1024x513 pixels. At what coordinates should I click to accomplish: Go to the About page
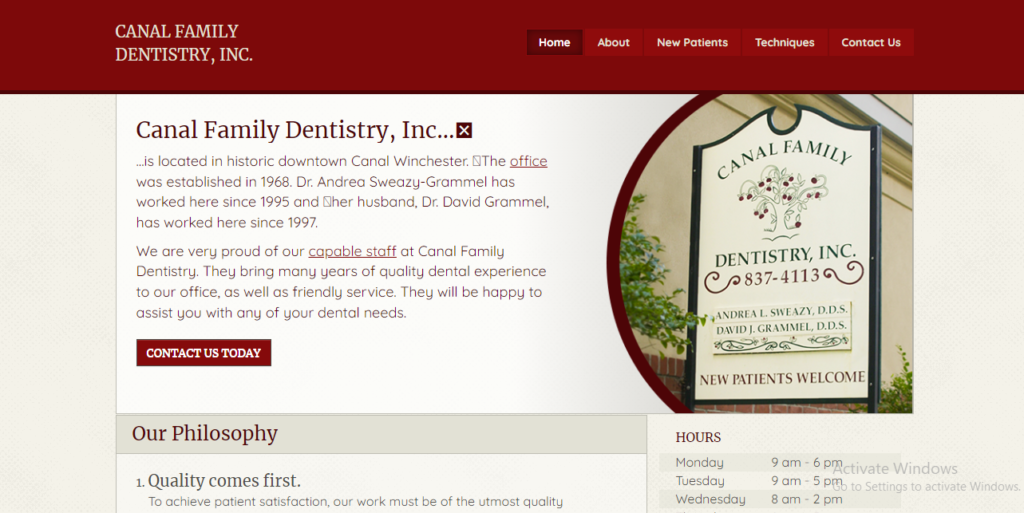click(x=613, y=42)
